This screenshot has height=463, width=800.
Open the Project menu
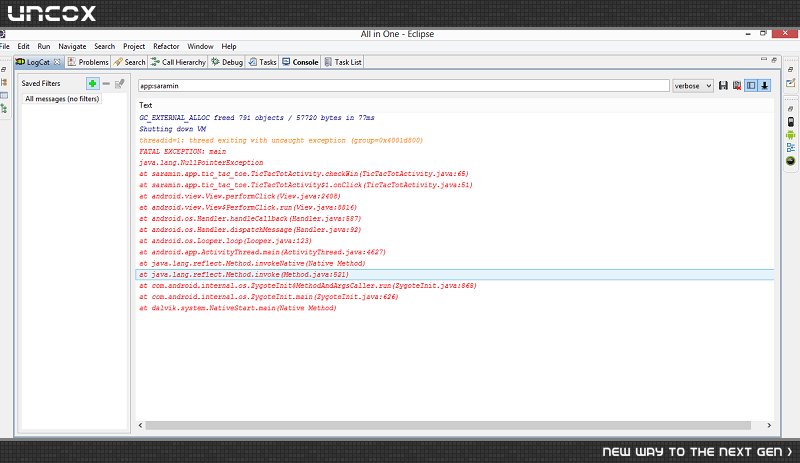coord(134,46)
